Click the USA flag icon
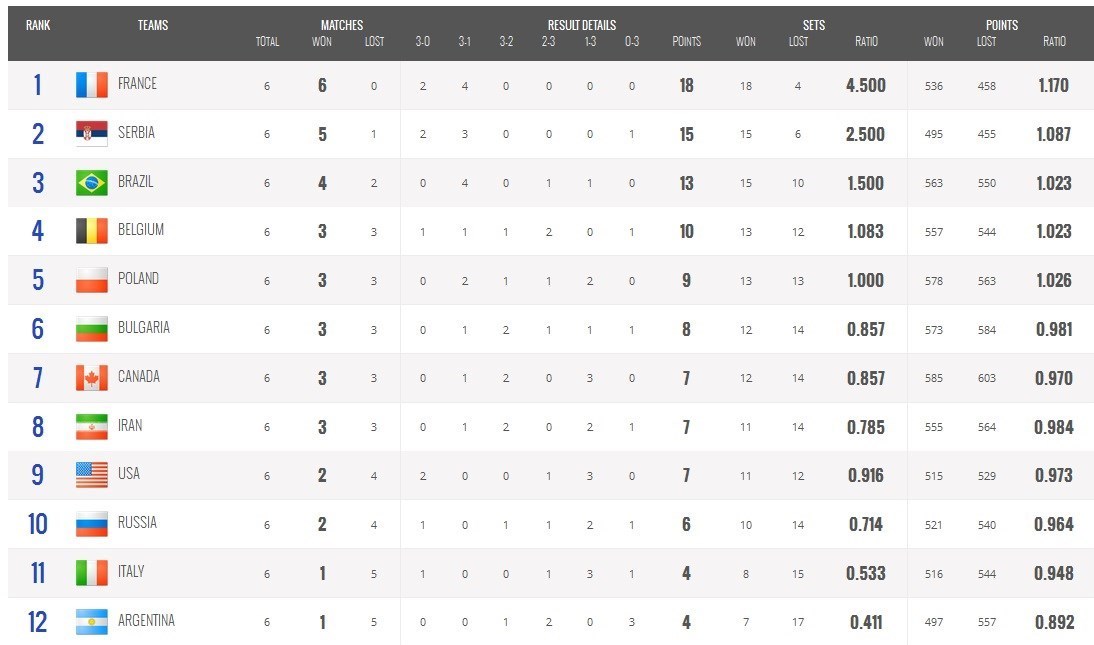Viewport: 1094px width, 645px height. 91,475
